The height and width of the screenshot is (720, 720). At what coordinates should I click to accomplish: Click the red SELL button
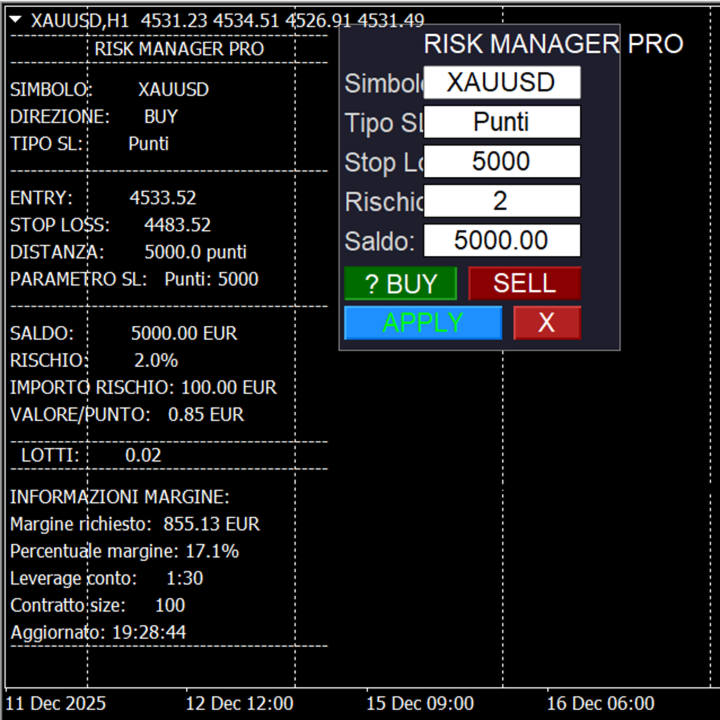pos(524,283)
